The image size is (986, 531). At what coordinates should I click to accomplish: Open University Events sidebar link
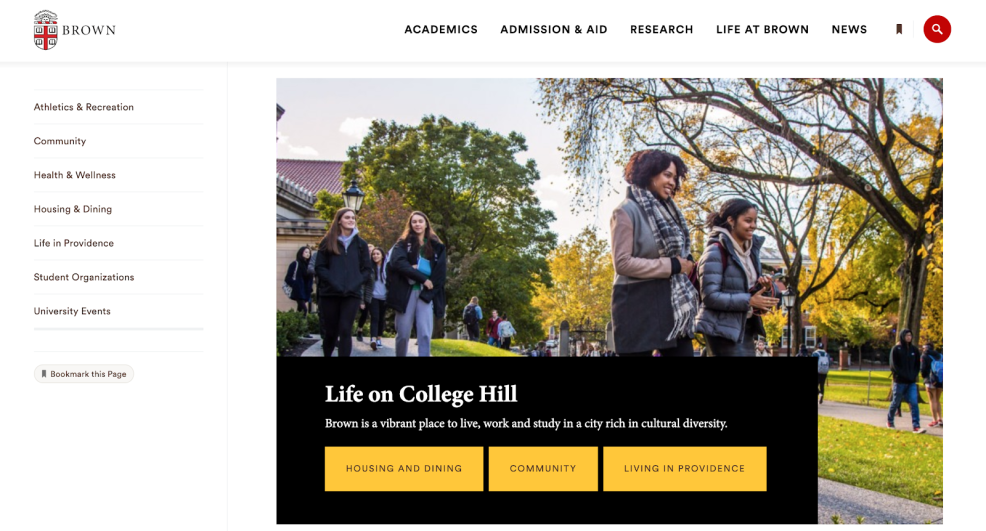coord(72,311)
